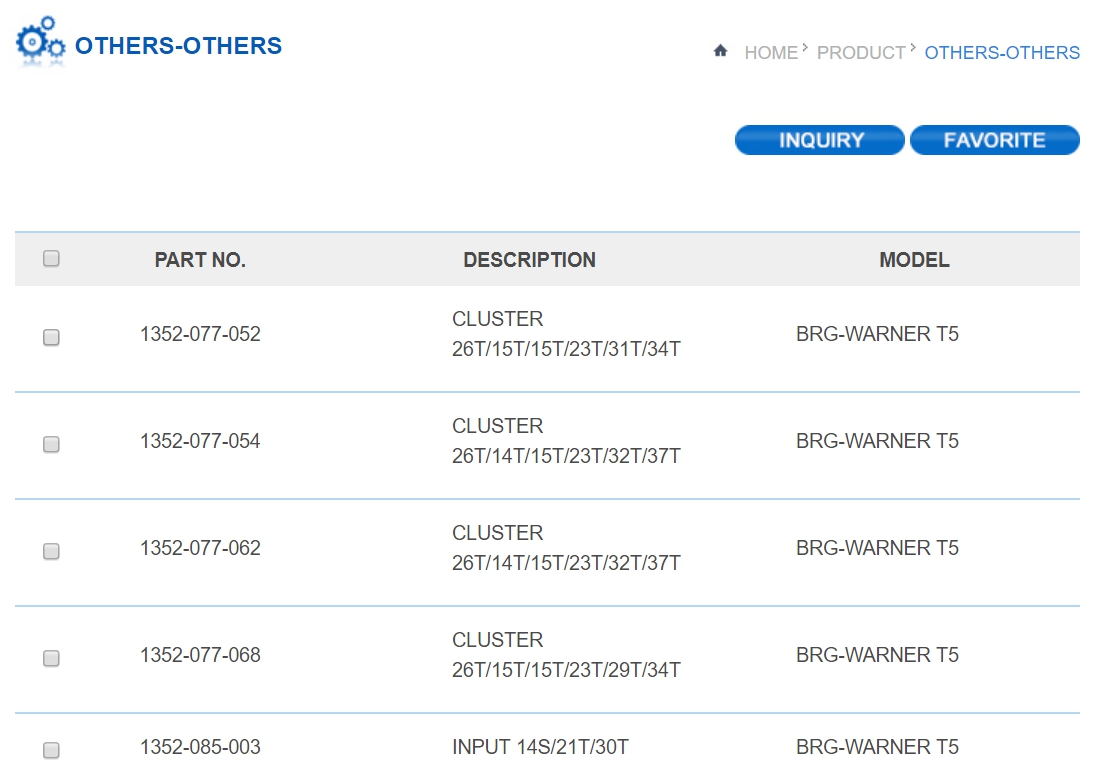Click the INPUT 14S/21T/30T description
Viewport: 1100px width, 771px height.
point(540,747)
